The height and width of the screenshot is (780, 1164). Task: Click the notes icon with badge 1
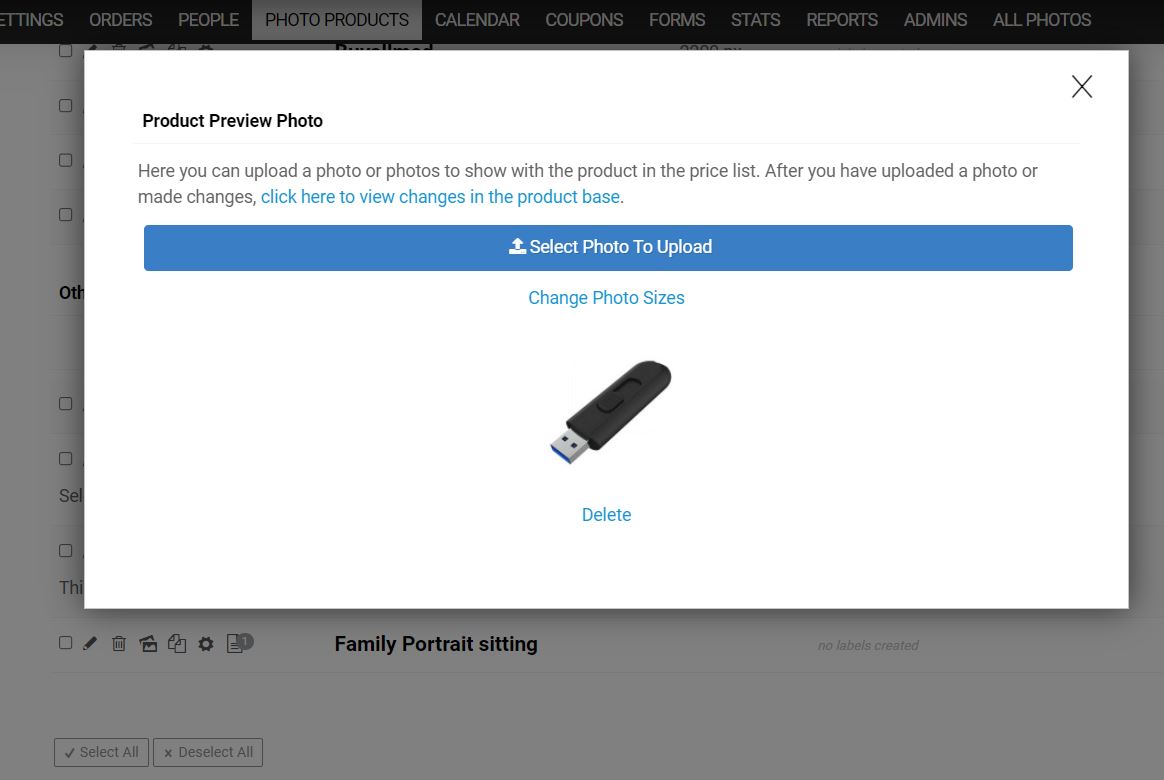(240, 643)
